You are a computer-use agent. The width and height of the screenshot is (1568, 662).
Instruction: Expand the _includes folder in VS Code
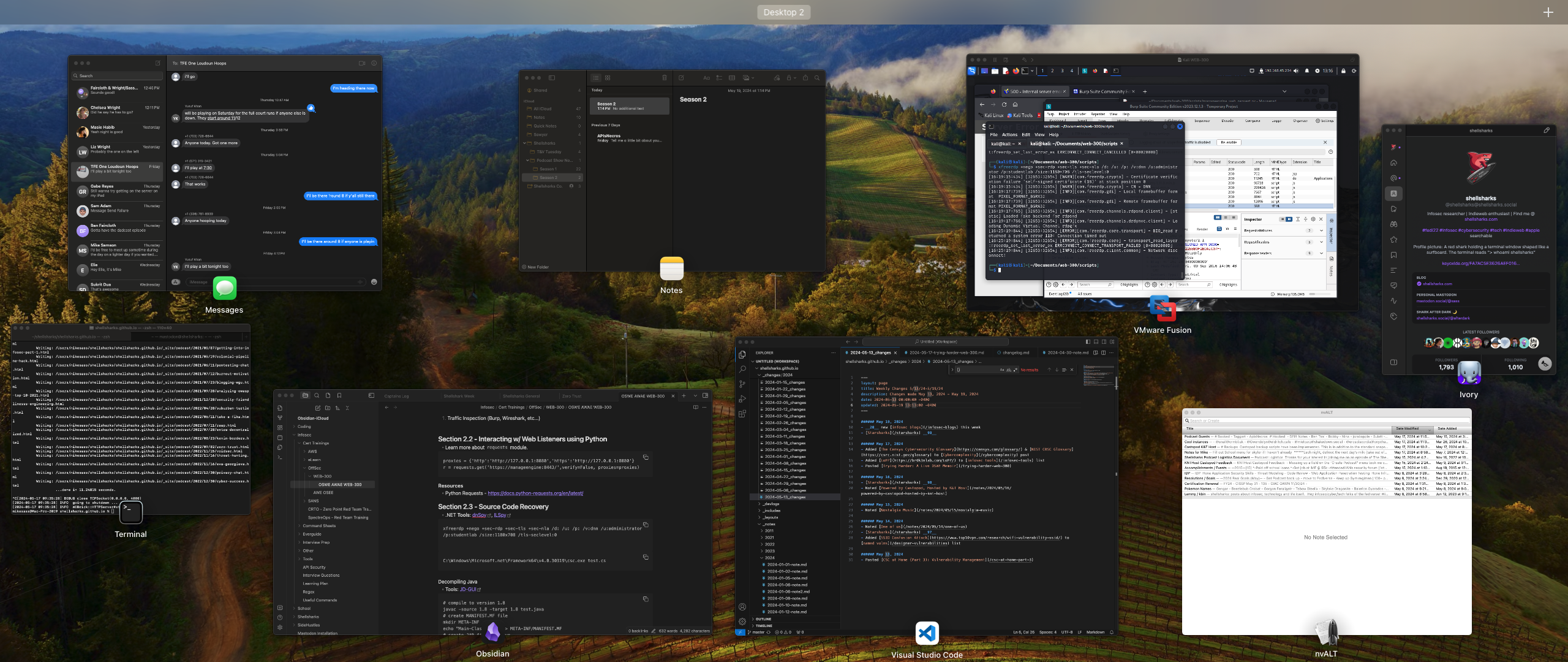[771, 511]
